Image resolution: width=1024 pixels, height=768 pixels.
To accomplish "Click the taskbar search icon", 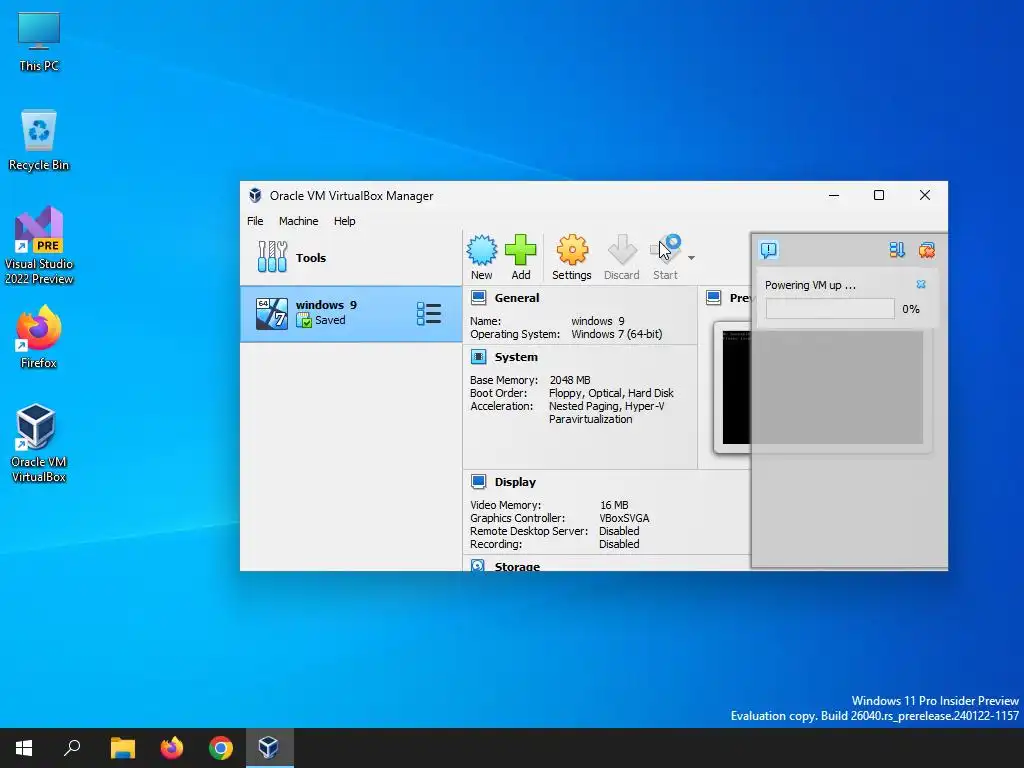I will pos(72,748).
